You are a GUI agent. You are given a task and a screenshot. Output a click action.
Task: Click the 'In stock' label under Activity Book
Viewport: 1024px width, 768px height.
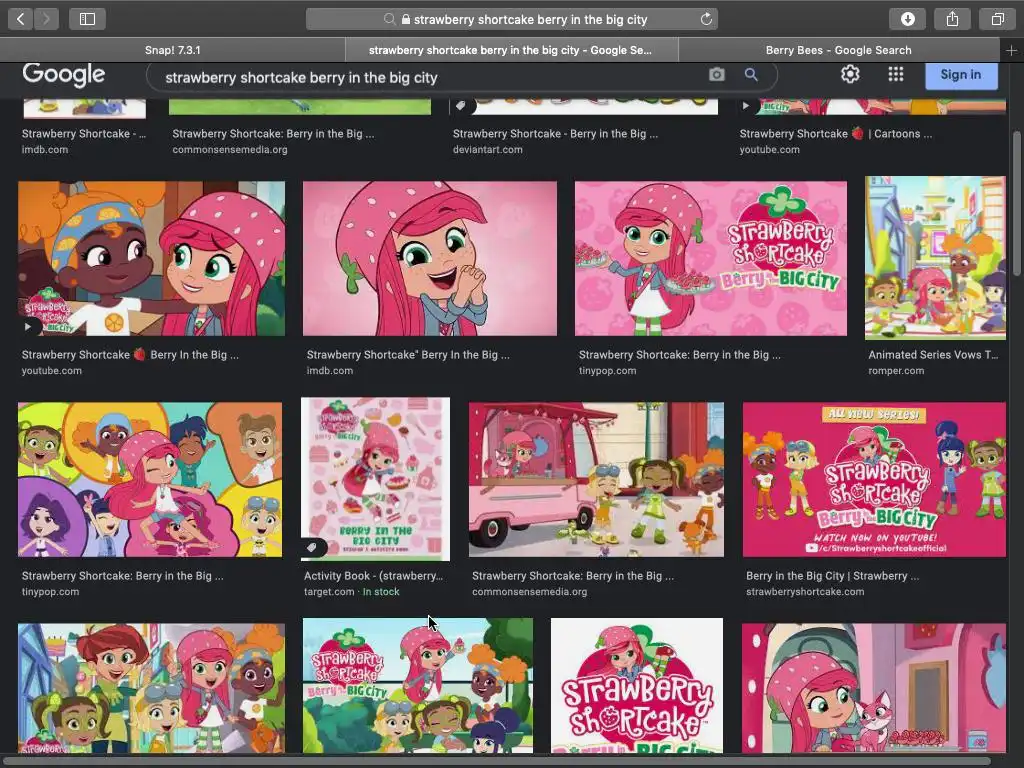[381, 592]
